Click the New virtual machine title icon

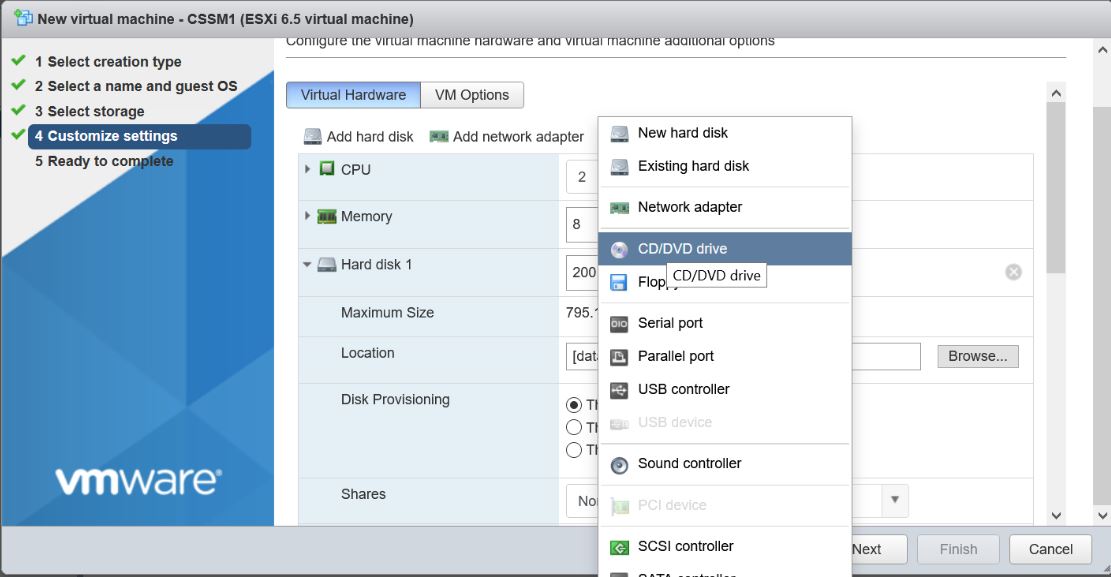(x=23, y=18)
